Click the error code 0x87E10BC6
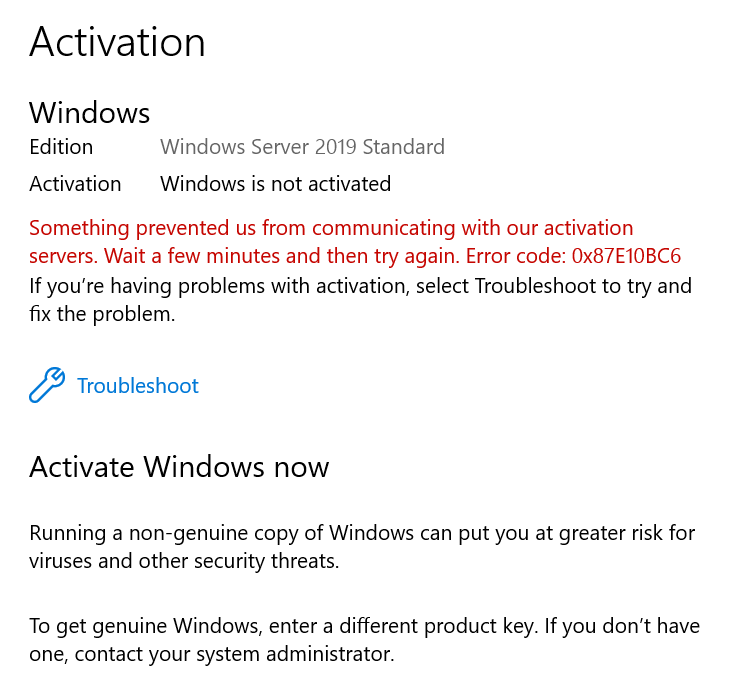The image size is (733, 692). [x=626, y=256]
